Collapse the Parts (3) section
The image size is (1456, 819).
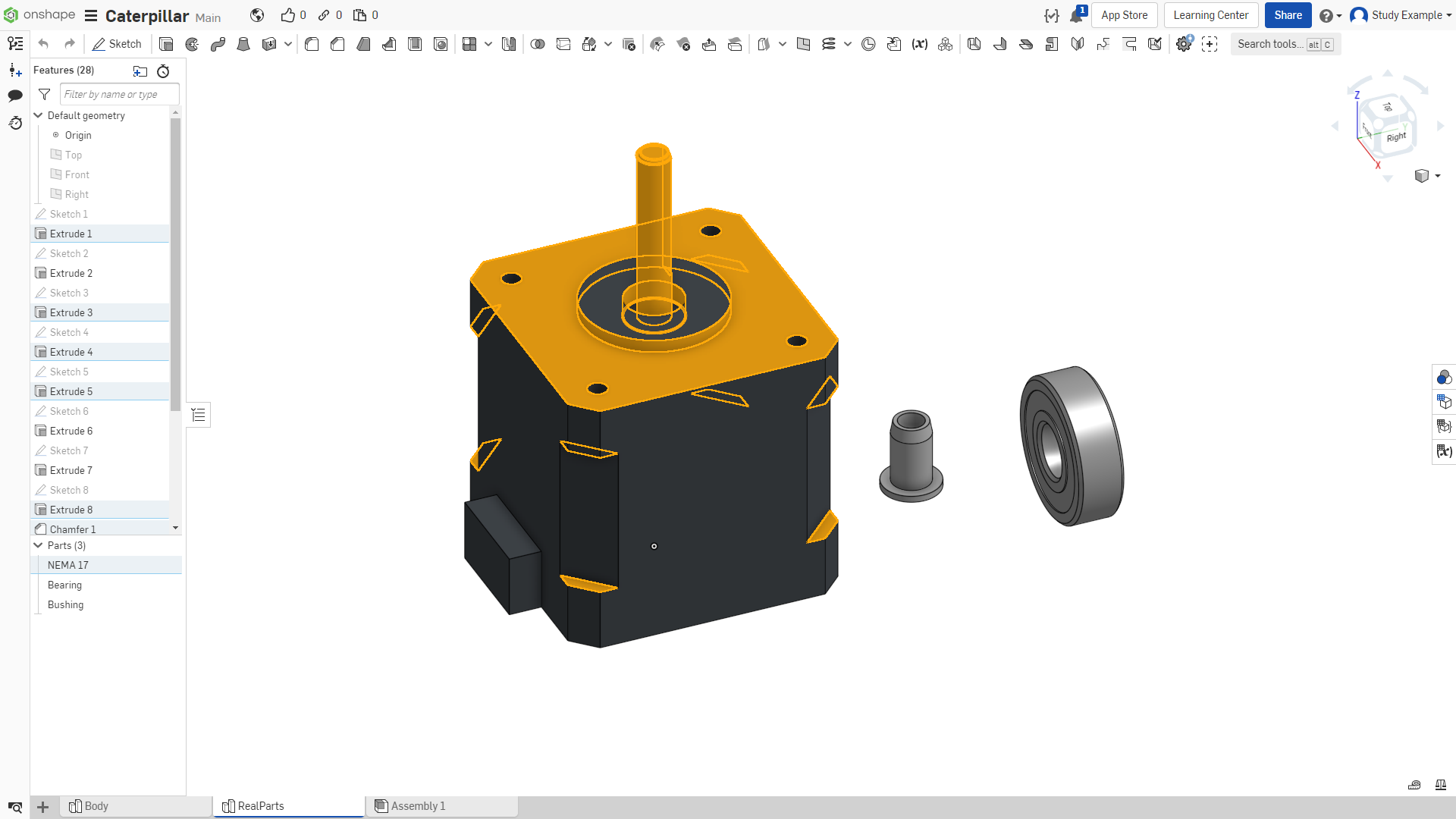38,545
